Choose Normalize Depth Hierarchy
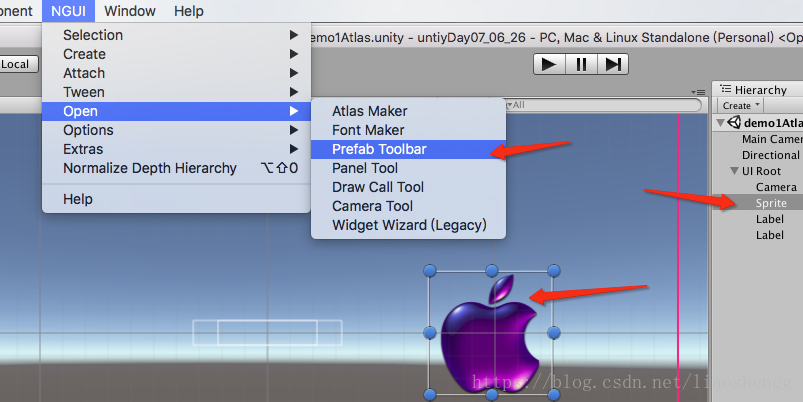803x402 pixels. [x=176, y=168]
